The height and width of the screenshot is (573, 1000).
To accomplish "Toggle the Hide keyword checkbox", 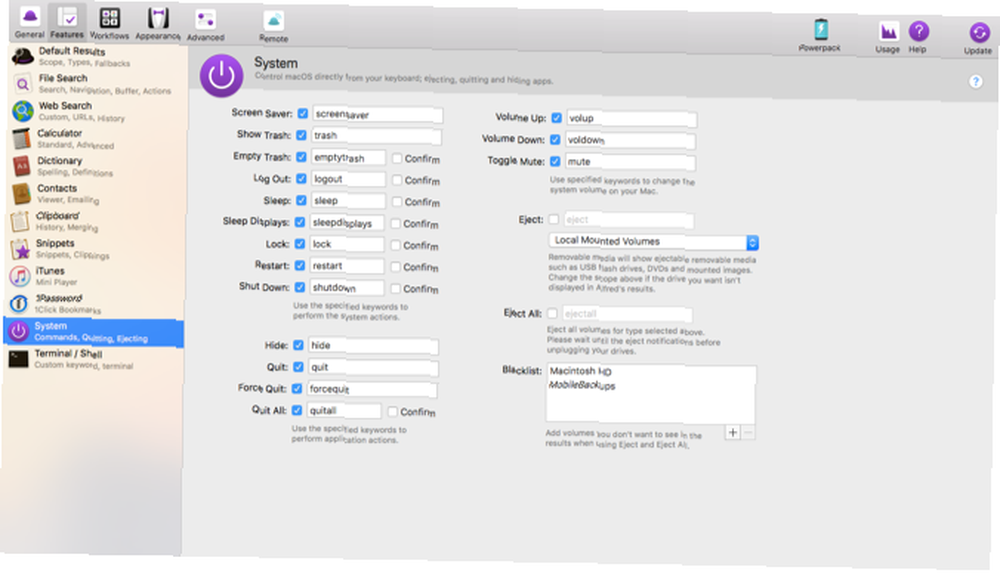I will pos(298,345).
